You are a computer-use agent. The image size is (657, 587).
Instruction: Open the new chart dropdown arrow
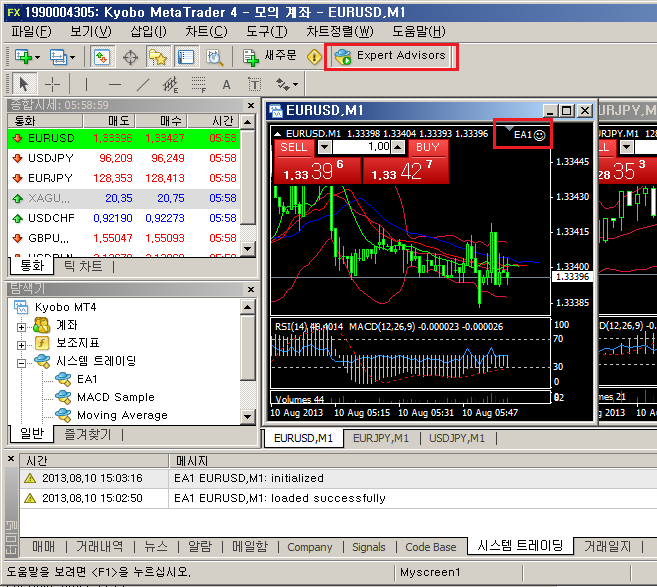pos(38,57)
